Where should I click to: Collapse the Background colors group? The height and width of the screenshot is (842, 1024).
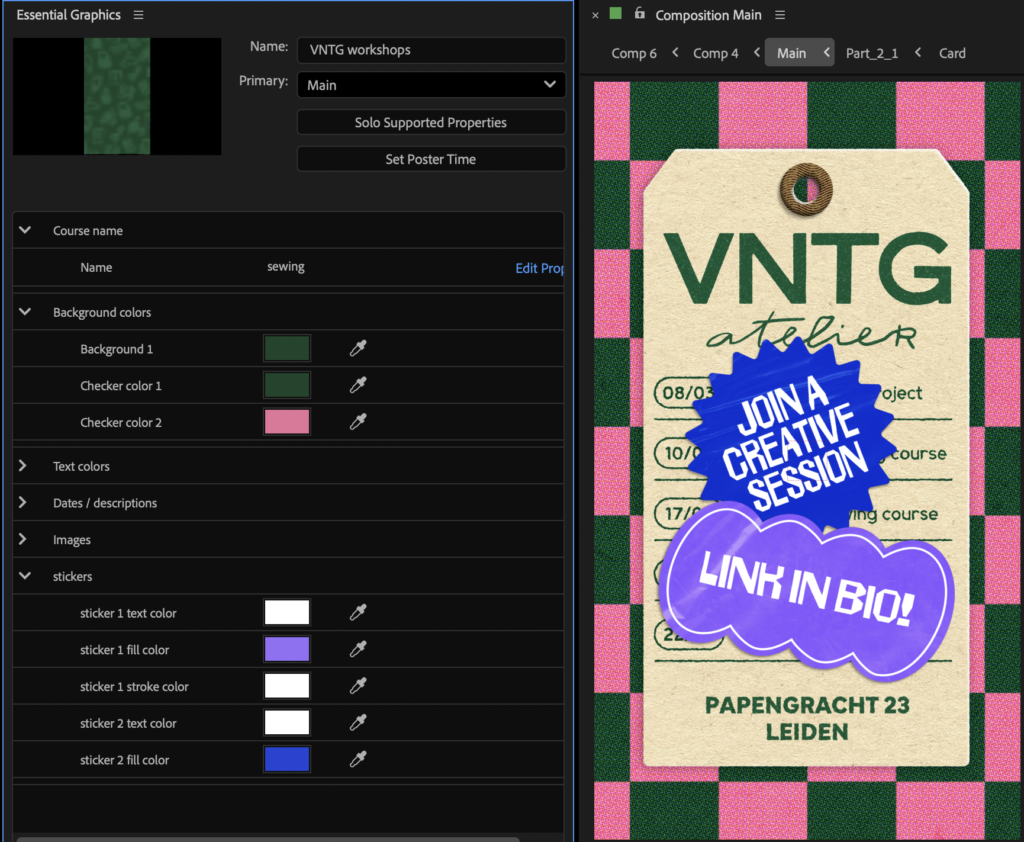[25, 312]
